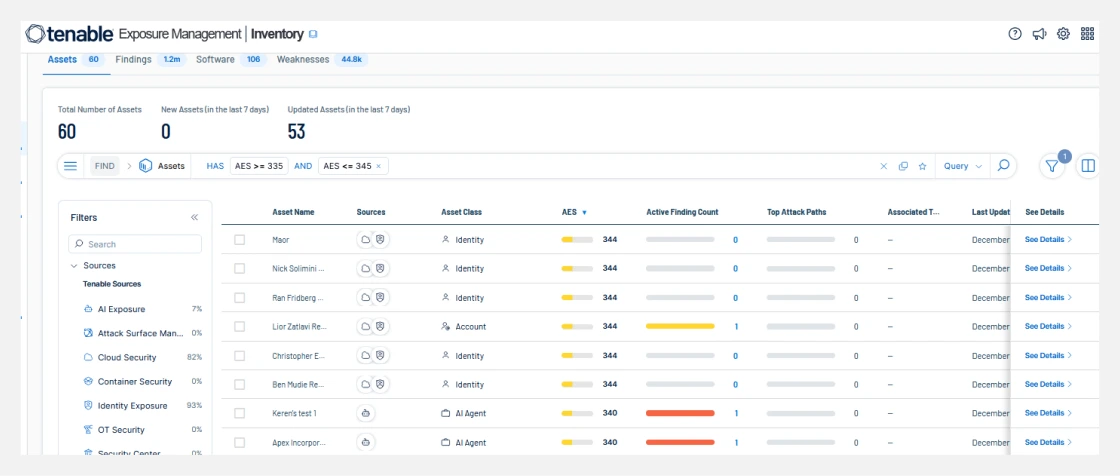Click the cloud source icon in Maor row

366,239
